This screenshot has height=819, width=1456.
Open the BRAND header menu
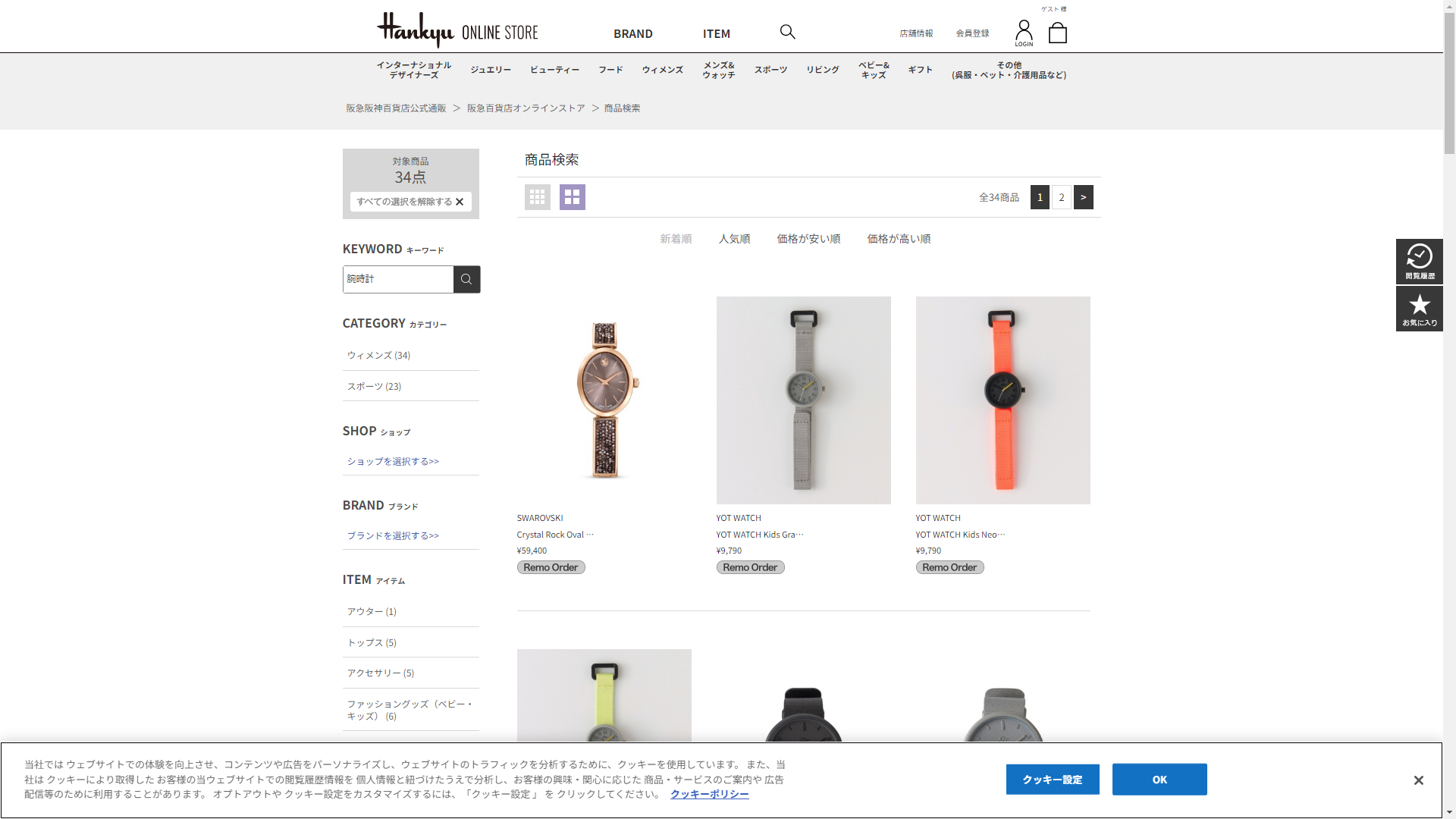pos(632,33)
